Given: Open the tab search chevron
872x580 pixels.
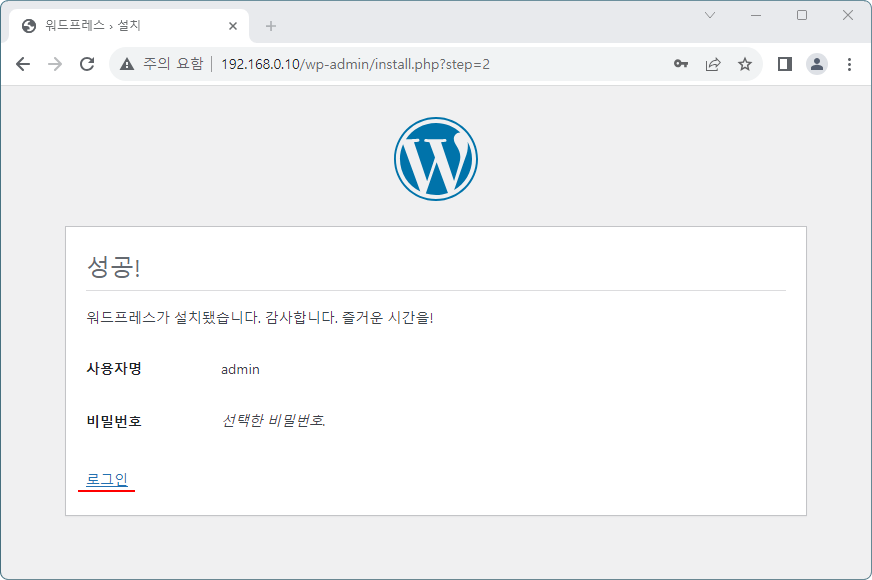Looking at the screenshot, I should pos(710,15).
